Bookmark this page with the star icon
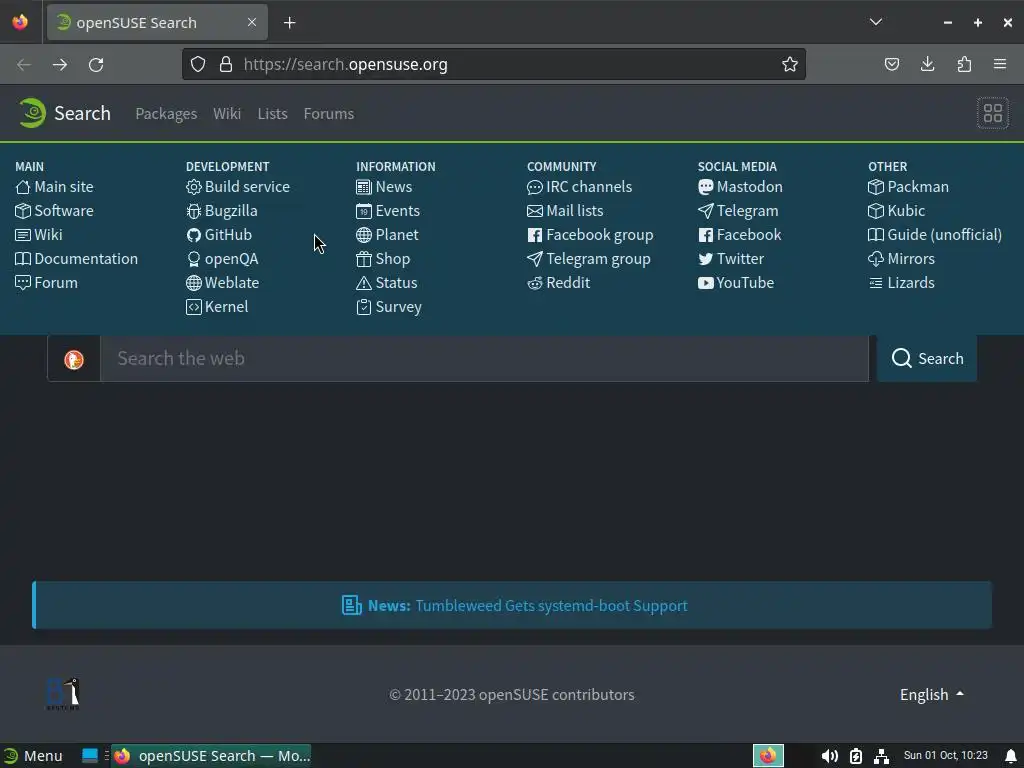1024x768 pixels. click(790, 64)
